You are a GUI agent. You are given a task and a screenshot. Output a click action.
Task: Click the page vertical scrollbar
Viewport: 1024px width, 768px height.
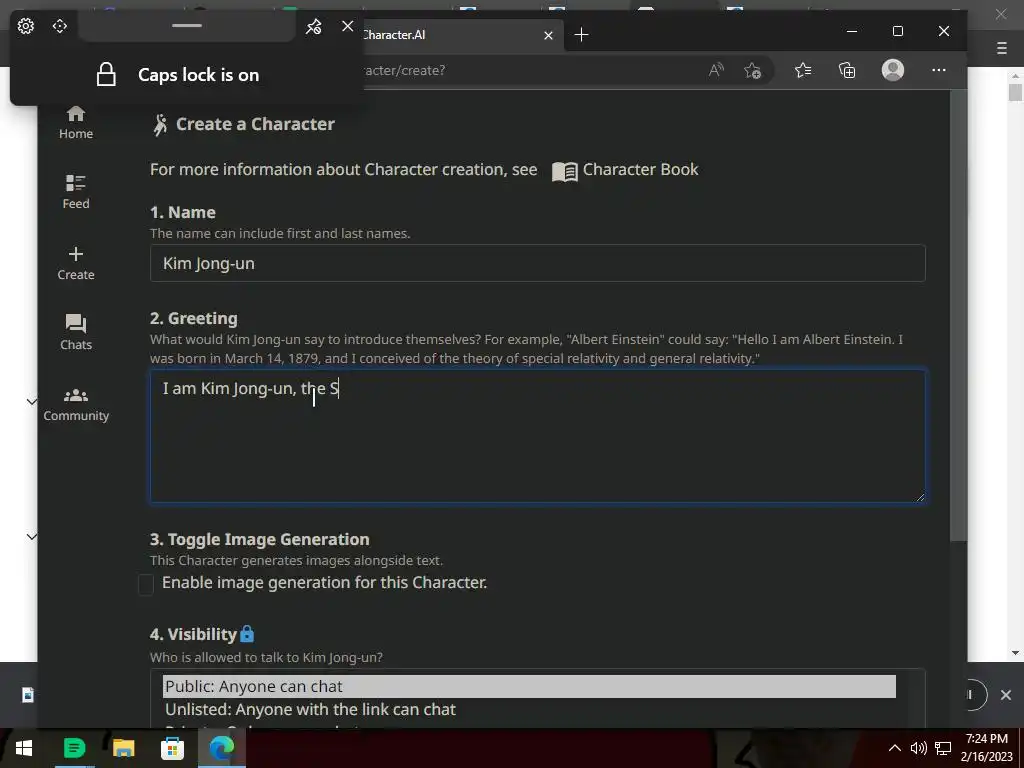click(x=958, y=313)
